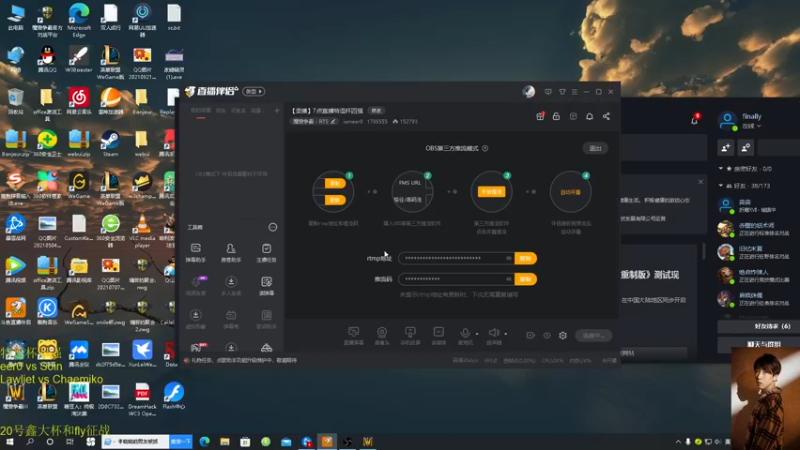Select second scene tab in left panel

[221, 111]
